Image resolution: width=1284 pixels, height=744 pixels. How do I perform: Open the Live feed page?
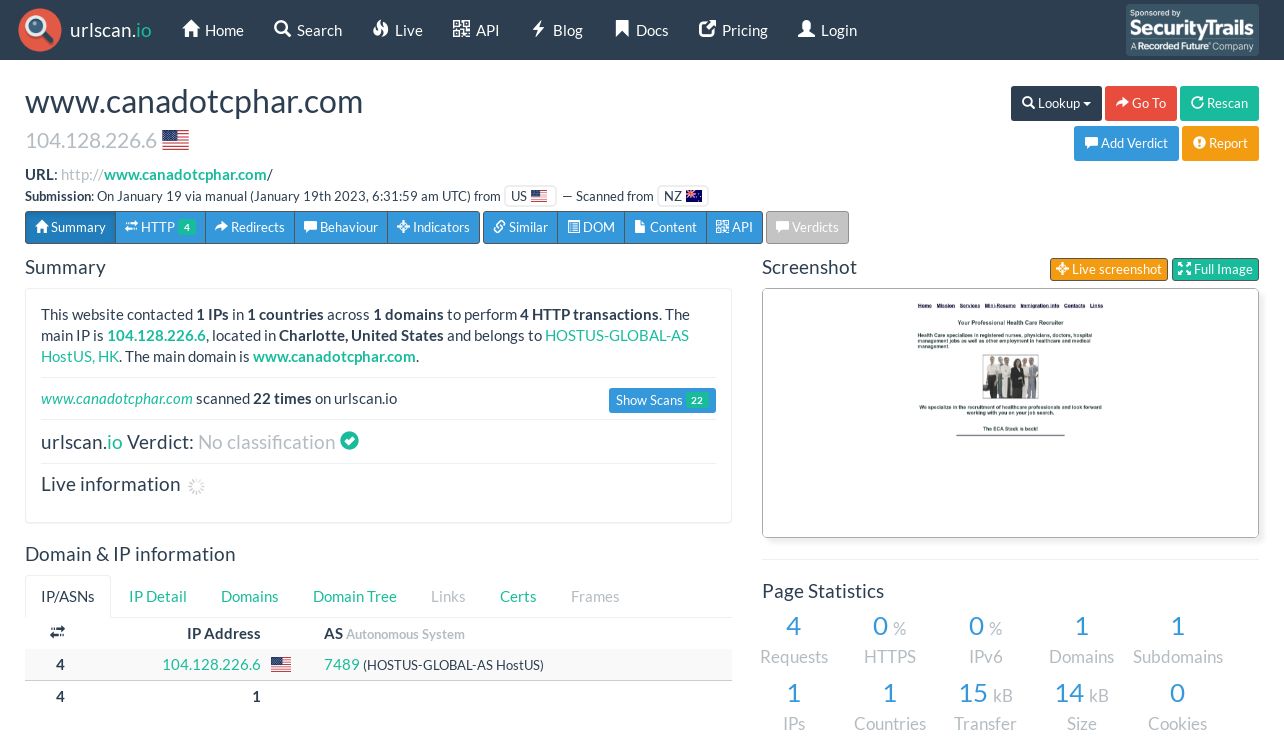(397, 30)
